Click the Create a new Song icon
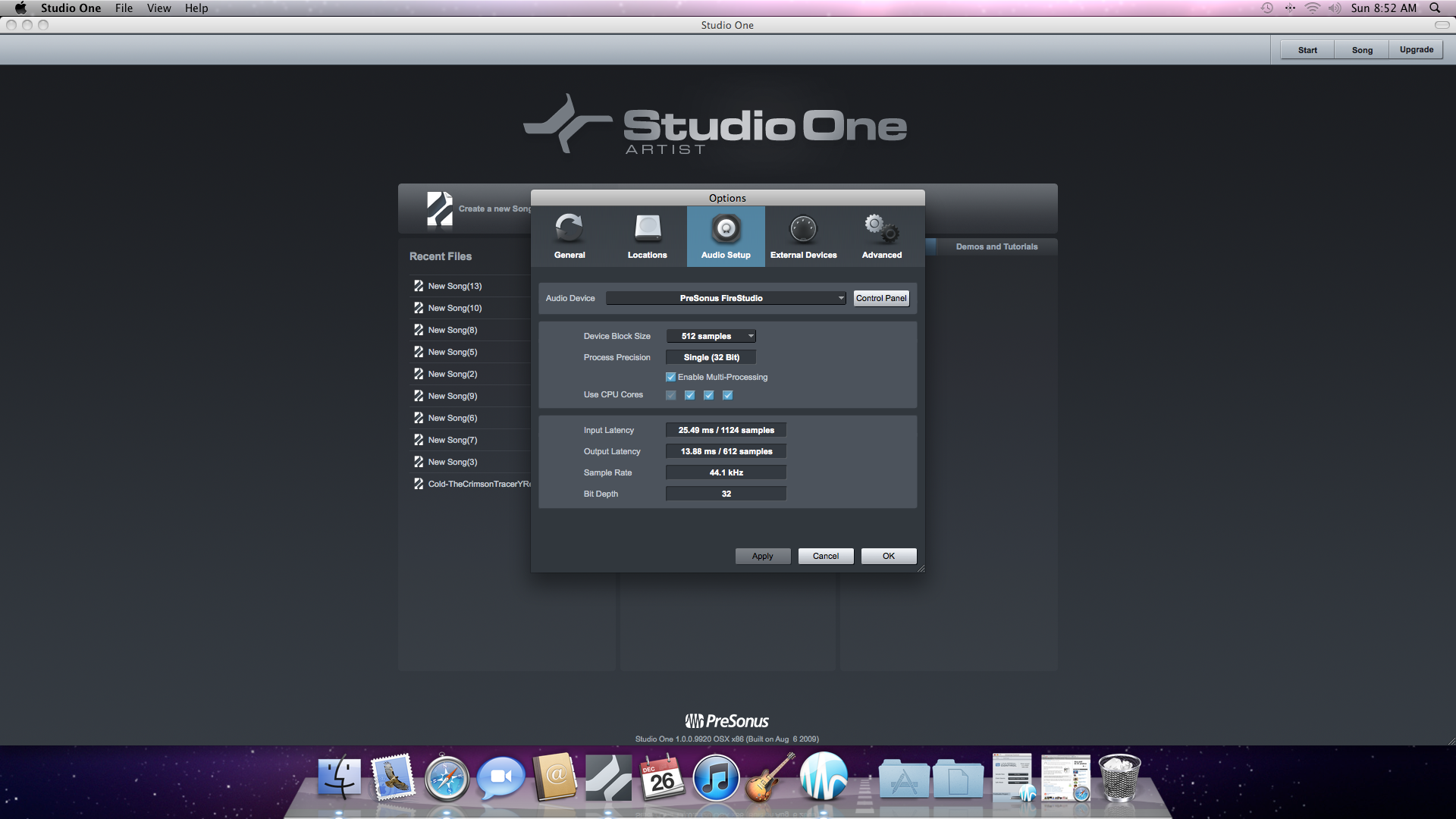This screenshot has height=819, width=1456. [440, 209]
